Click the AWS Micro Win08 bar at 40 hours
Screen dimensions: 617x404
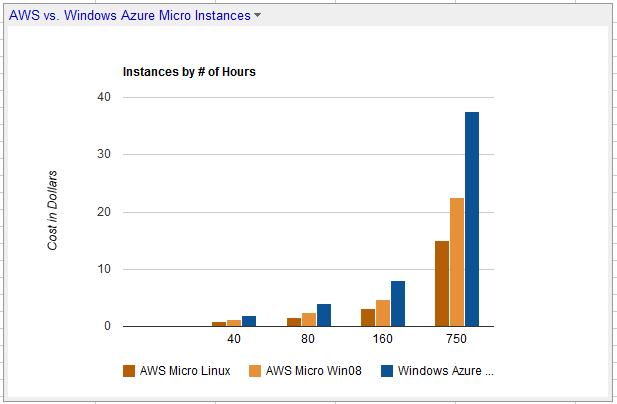click(x=234, y=323)
